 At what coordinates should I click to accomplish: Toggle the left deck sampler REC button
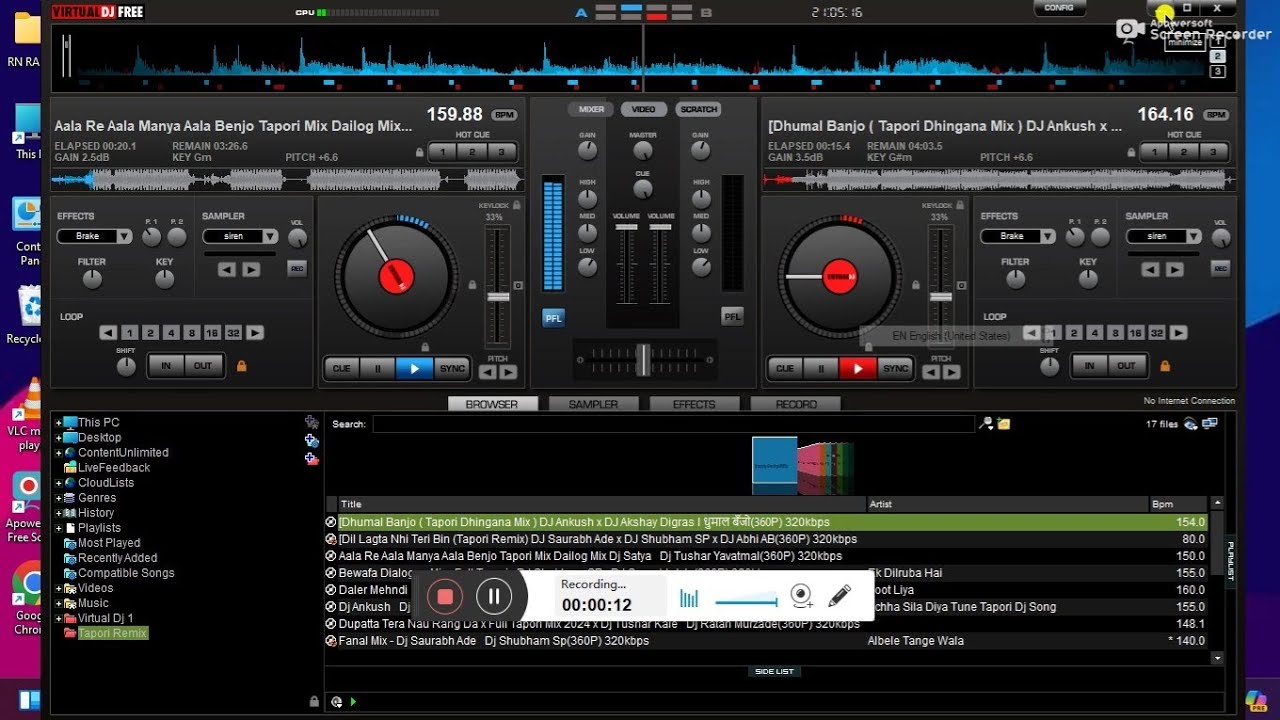[x=297, y=268]
